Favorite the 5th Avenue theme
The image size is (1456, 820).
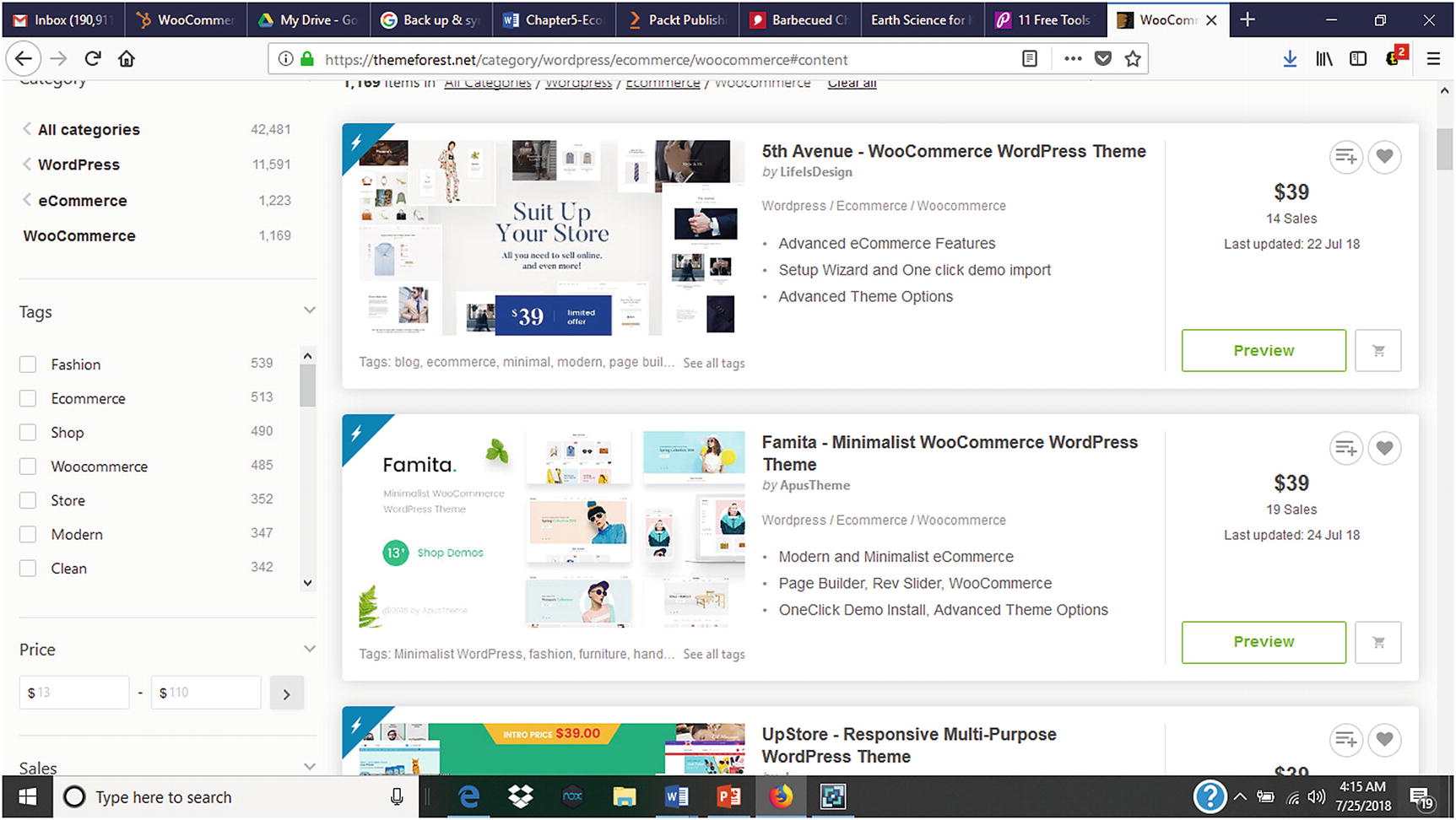[x=1384, y=157]
